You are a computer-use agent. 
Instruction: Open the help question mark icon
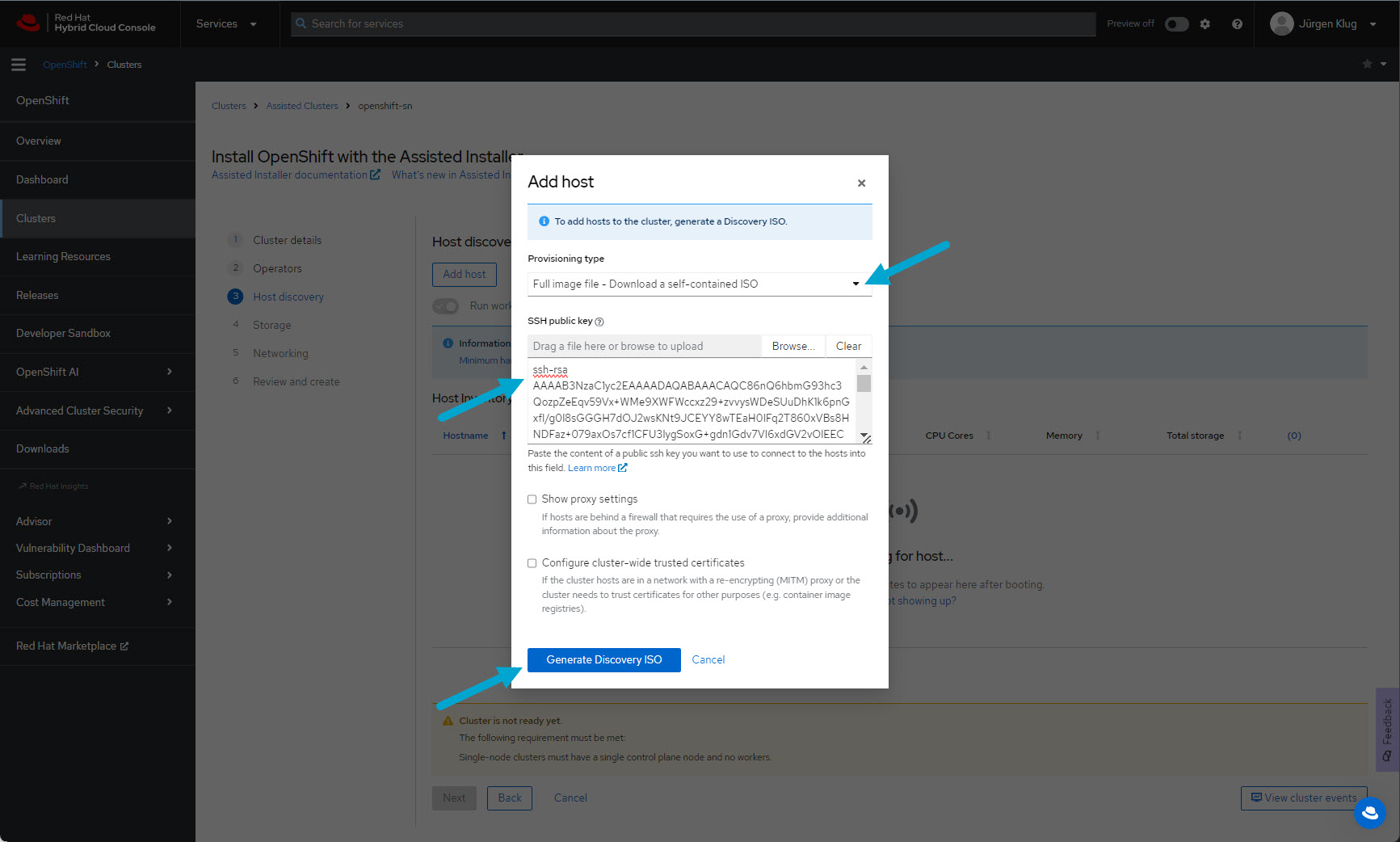1237,24
